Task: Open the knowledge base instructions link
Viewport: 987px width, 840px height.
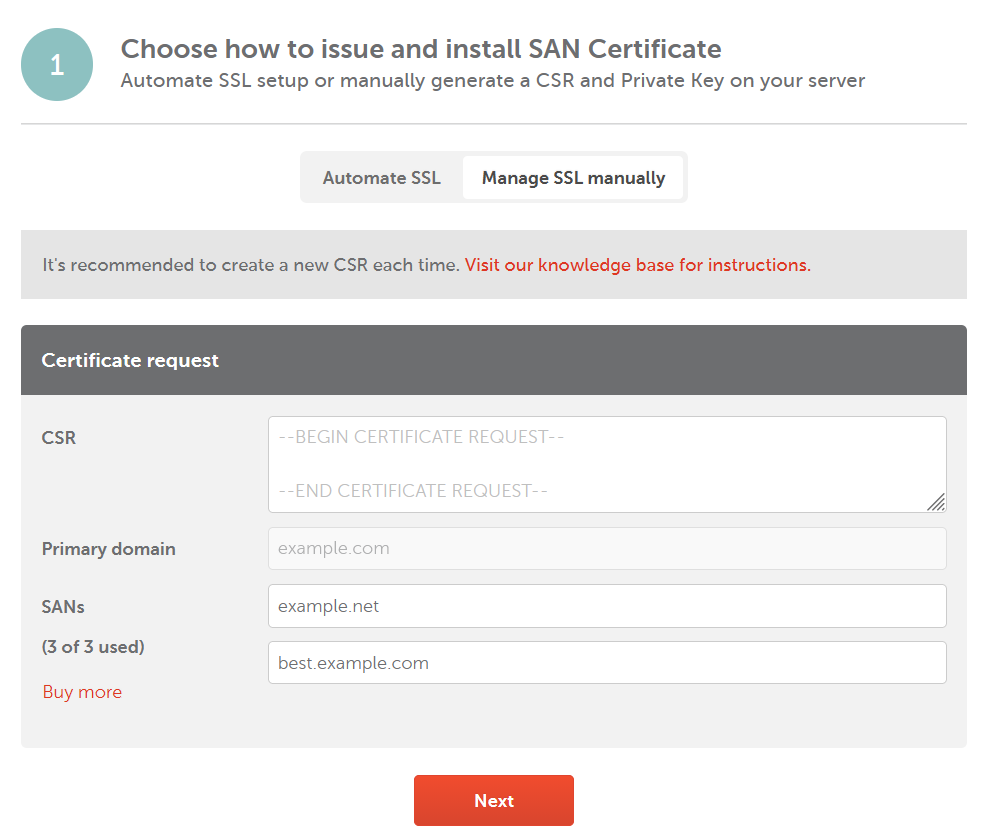Action: 638,265
